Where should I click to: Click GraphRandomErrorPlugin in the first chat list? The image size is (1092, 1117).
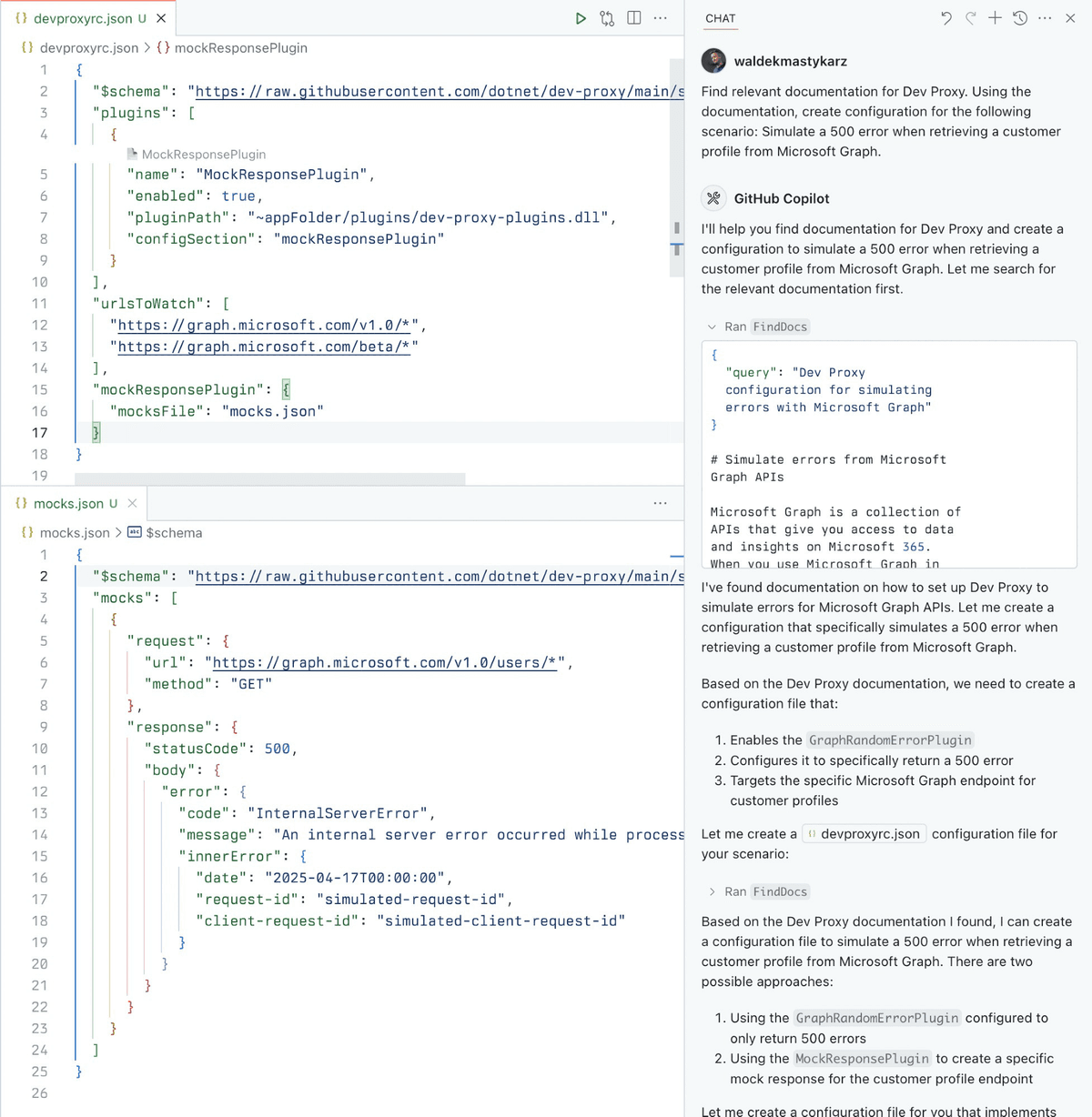890,740
